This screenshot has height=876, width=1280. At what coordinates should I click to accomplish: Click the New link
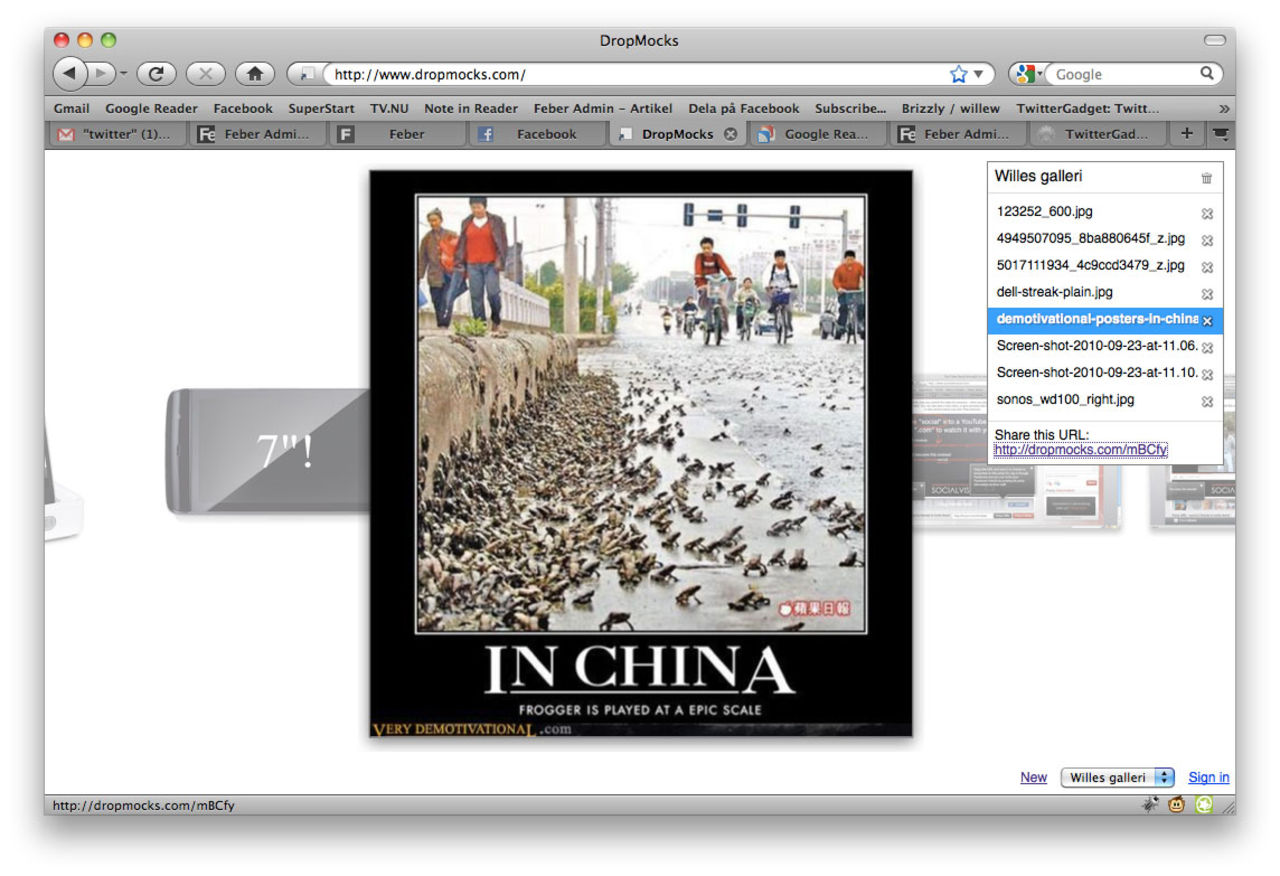pos(1033,777)
